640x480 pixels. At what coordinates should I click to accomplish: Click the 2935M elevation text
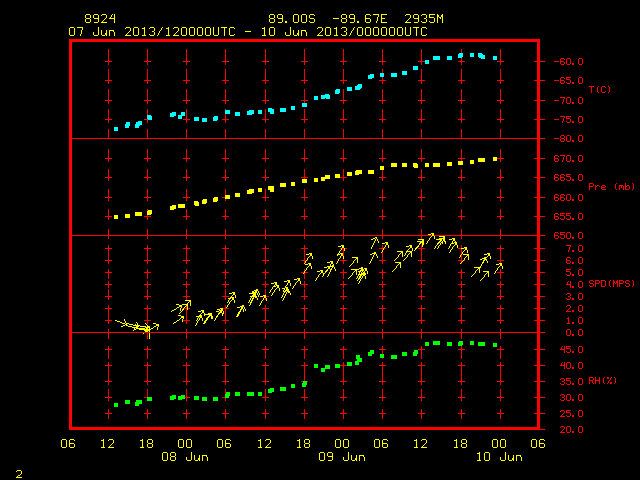(424, 19)
